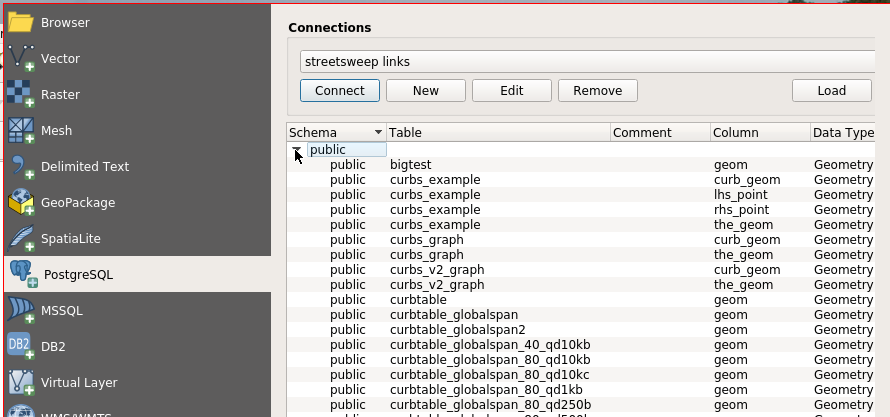Remove the selected connection
Screen dimensions: 890x417
[598, 91]
